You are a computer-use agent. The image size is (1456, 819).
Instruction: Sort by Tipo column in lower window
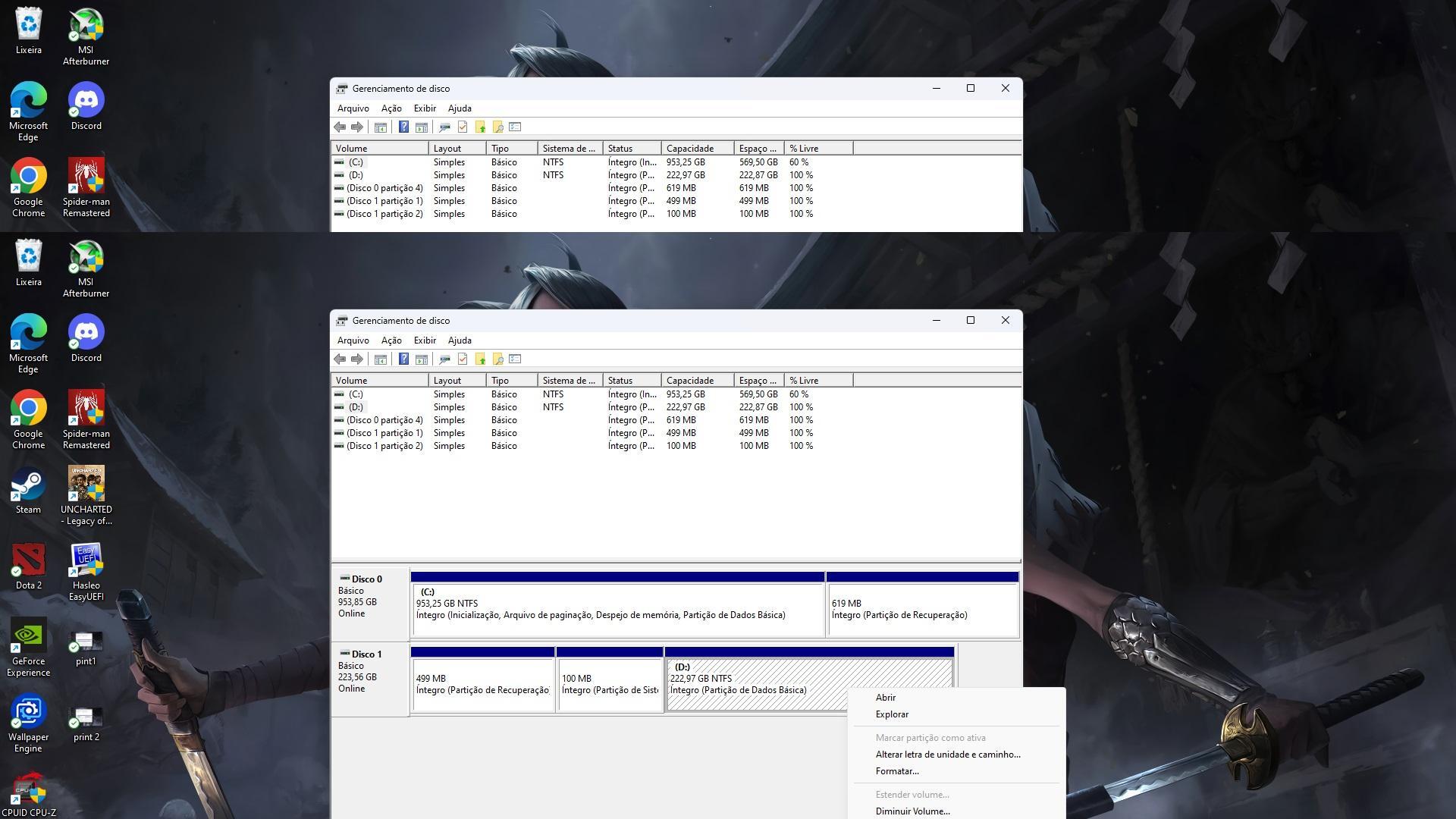click(x=512, y=381)
